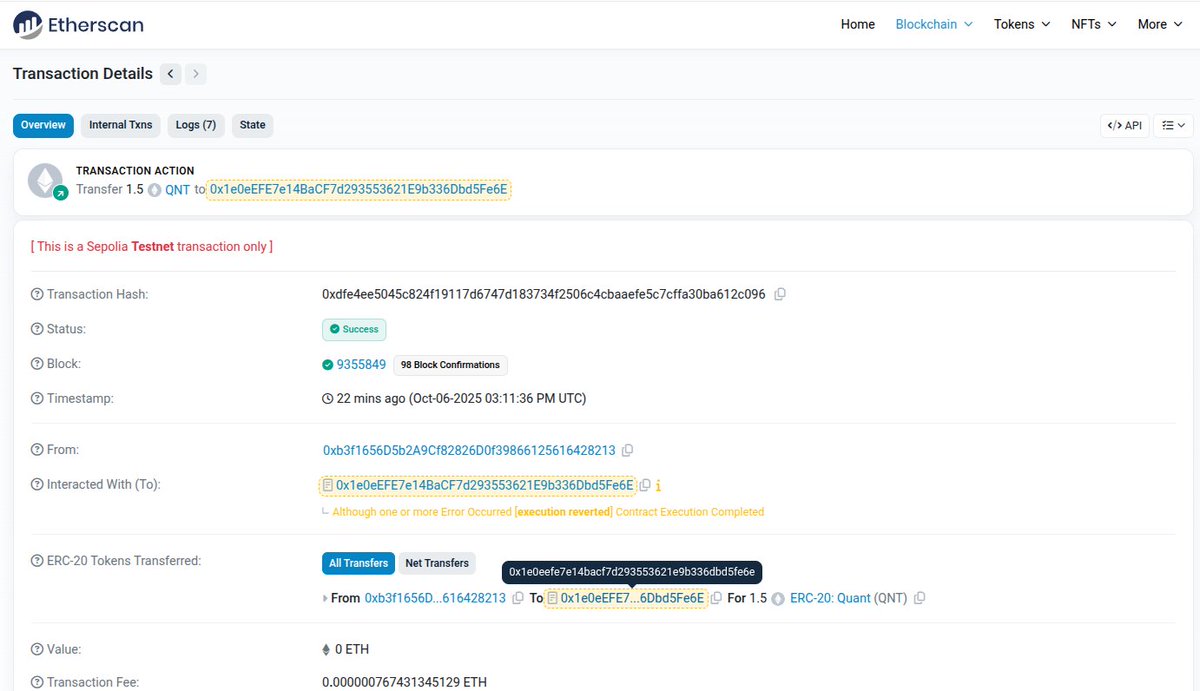Click help icon beside Value
The width and height of the screenshot is (1200, 691).
[37, 649]
